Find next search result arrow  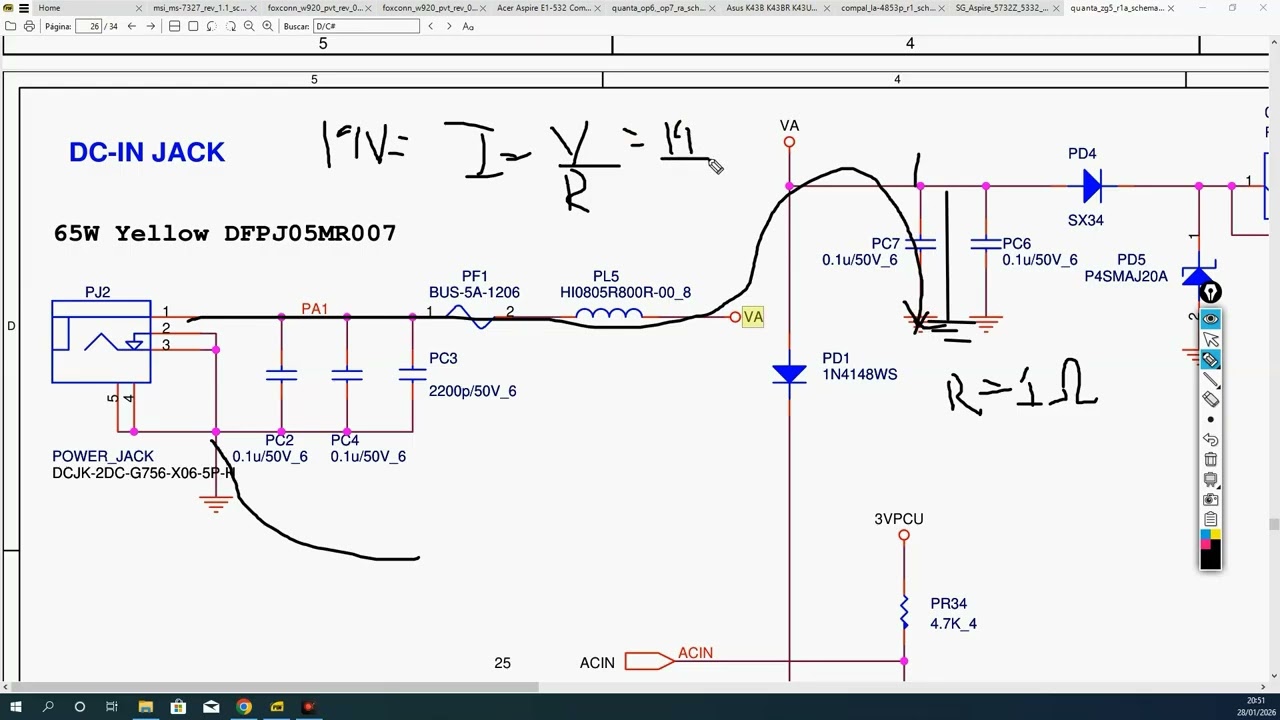(449, 26)
